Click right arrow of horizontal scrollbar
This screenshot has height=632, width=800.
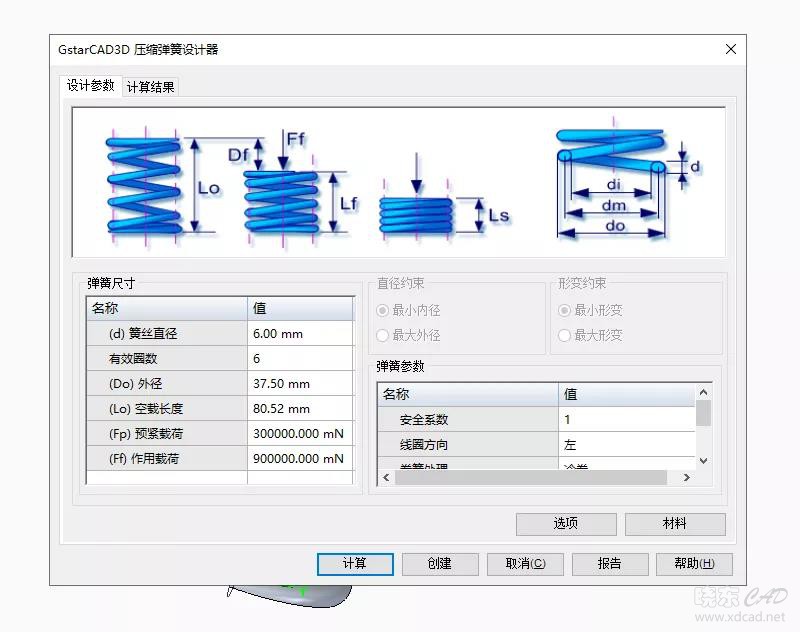point(686,478)
